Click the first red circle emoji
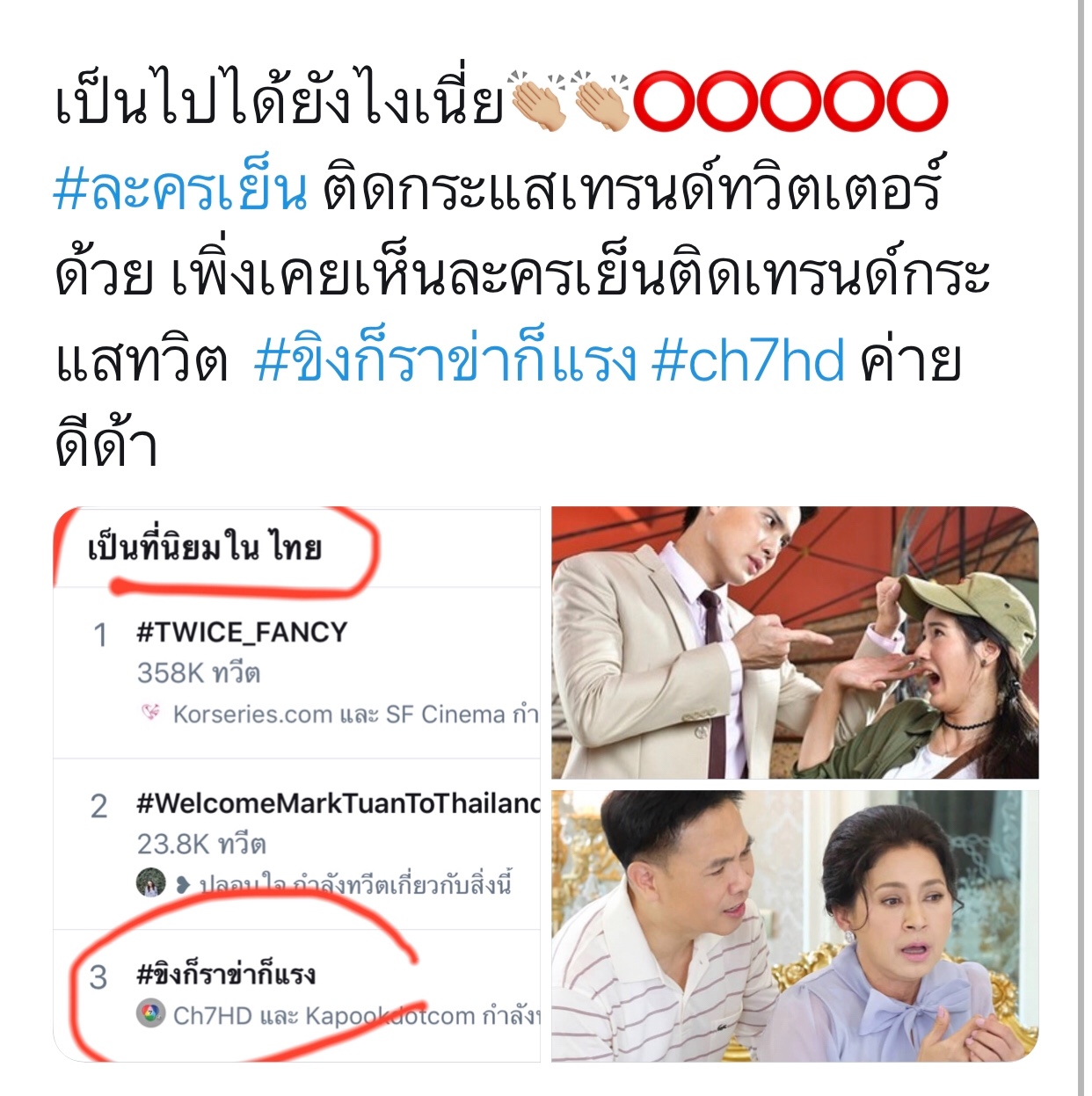 point(664,103)
